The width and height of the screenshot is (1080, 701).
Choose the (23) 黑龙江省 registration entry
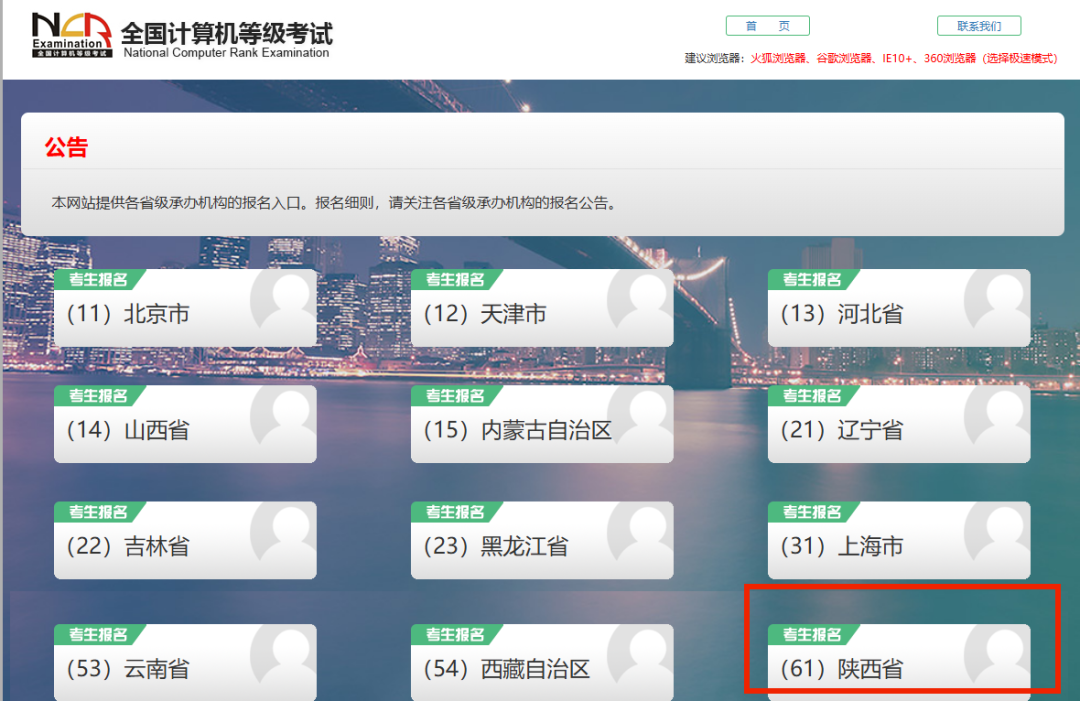coord(542,541)
